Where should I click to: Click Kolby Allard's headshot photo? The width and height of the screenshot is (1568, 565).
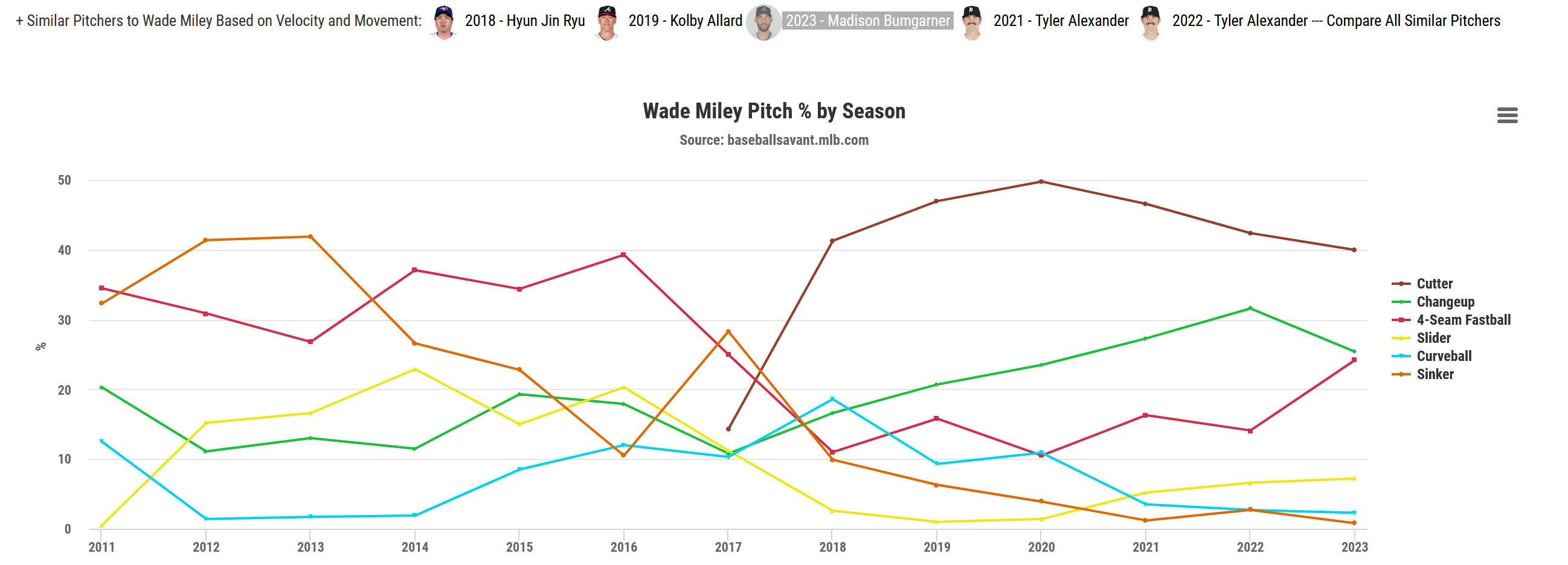click(x=606, y=22)
